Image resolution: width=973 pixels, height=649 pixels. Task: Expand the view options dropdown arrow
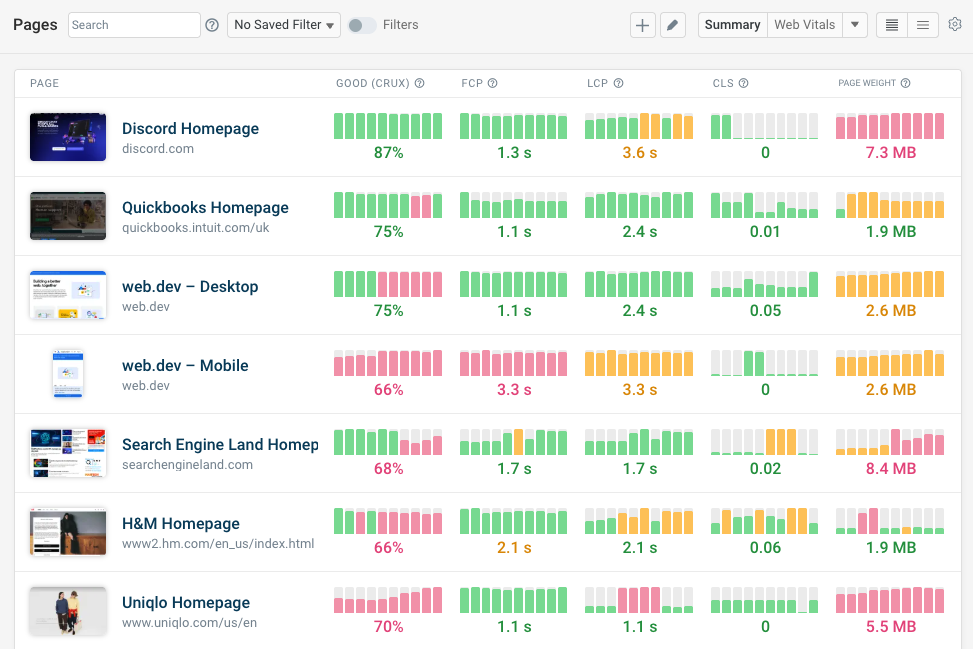coord(855,25)
